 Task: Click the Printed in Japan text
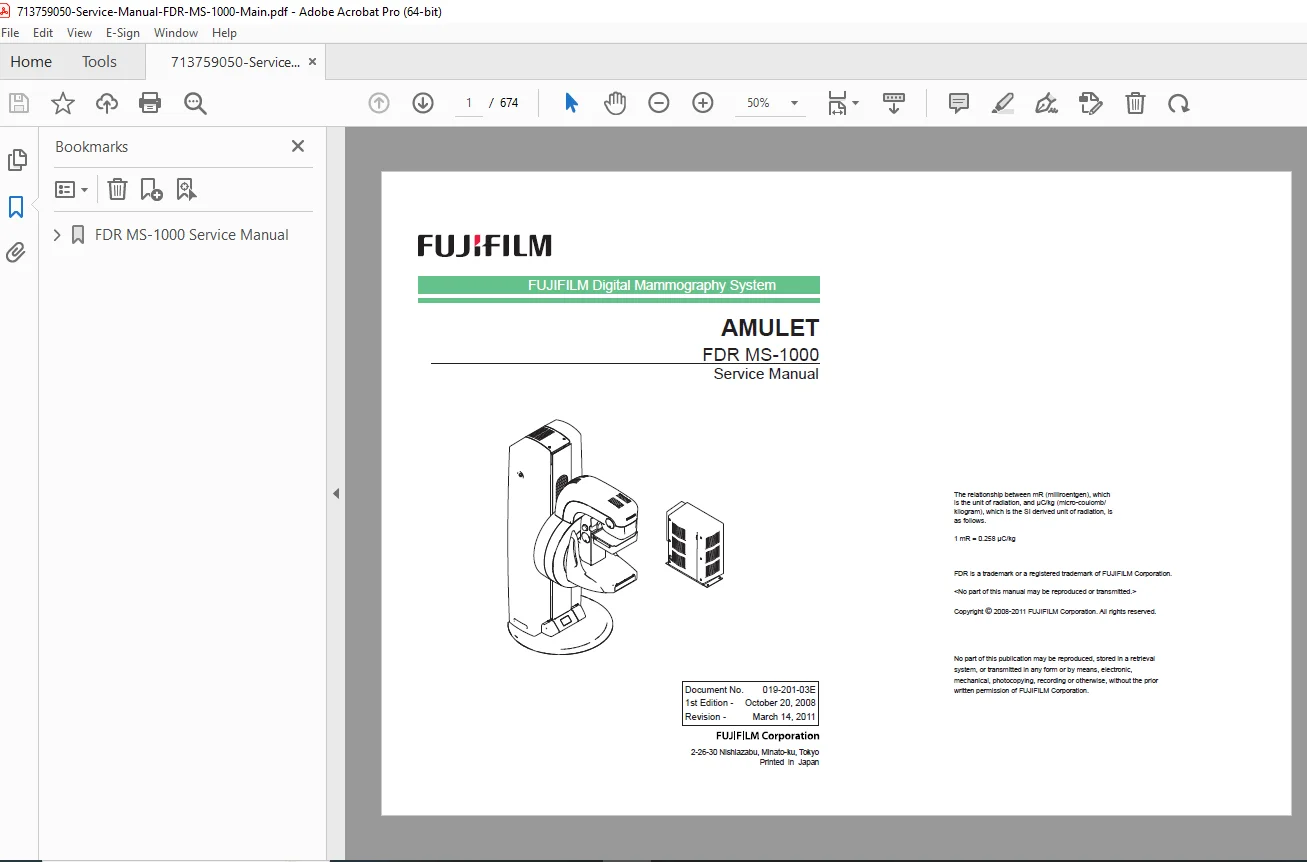(x=789, y=762)
